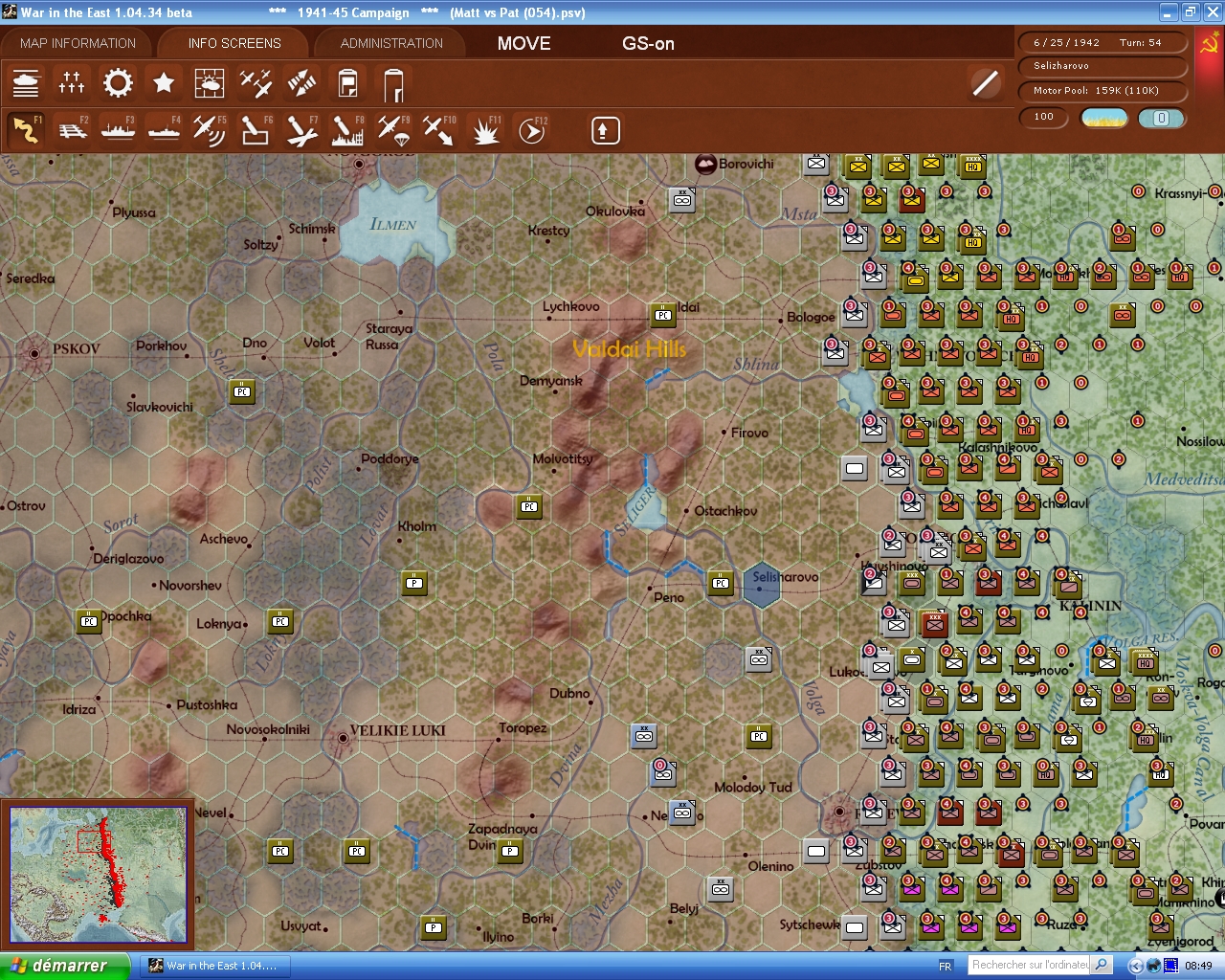Open the air doctrine planes icon

256,83
